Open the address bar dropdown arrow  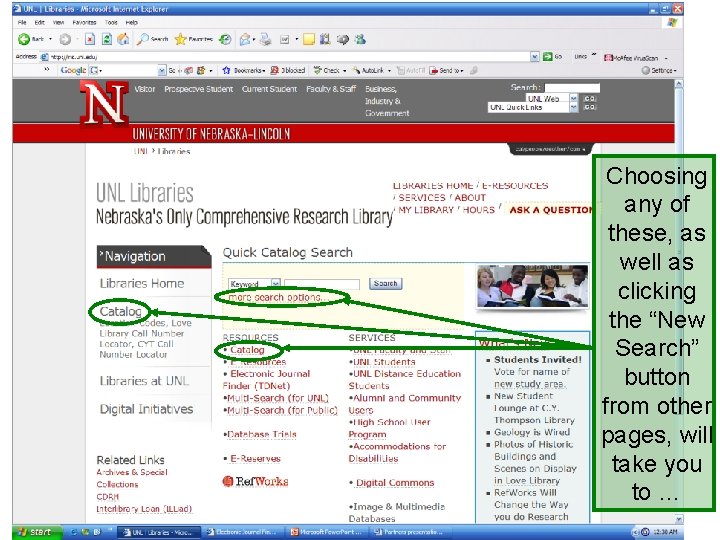click(x=534, y=56)
